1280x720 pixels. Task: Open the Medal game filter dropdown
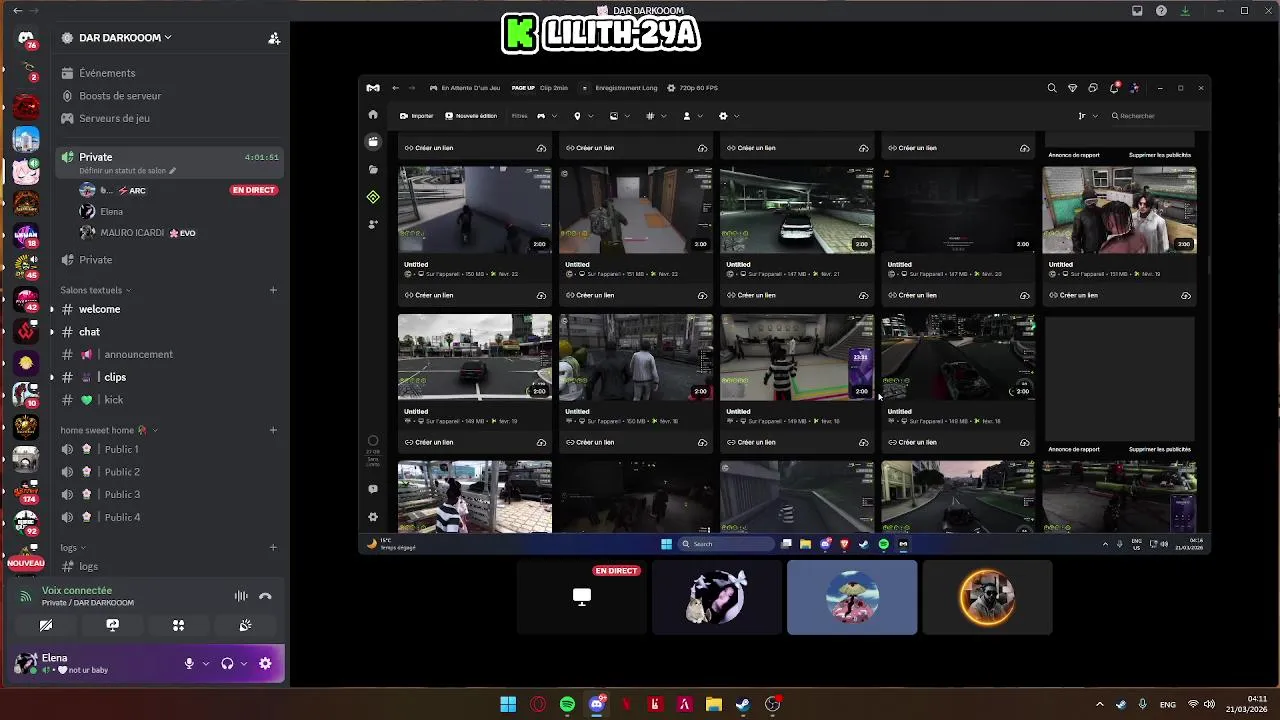click(547, 116)
